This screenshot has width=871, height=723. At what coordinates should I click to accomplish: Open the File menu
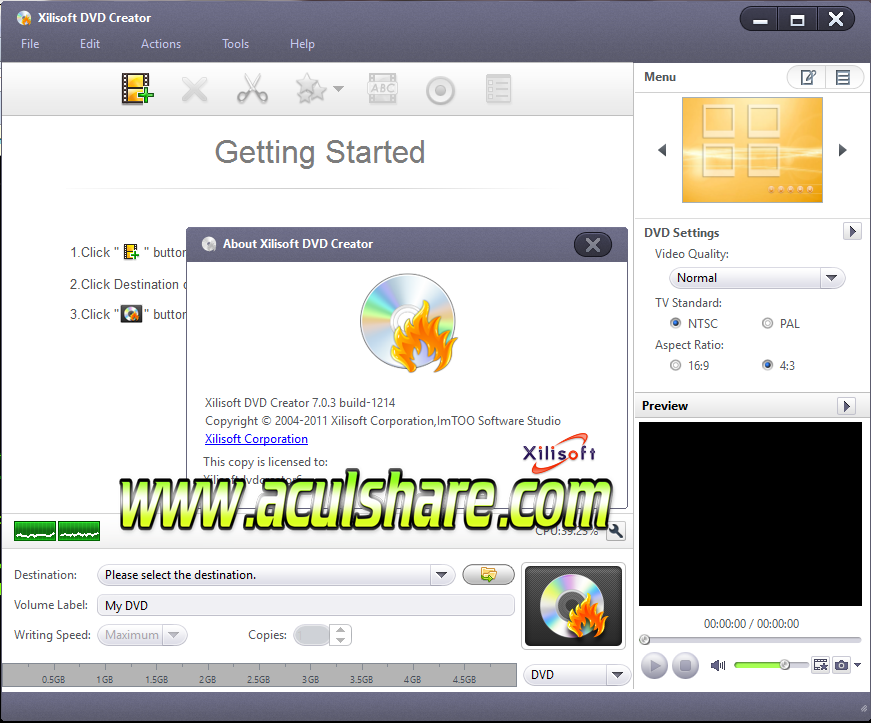tap(30, 44)
